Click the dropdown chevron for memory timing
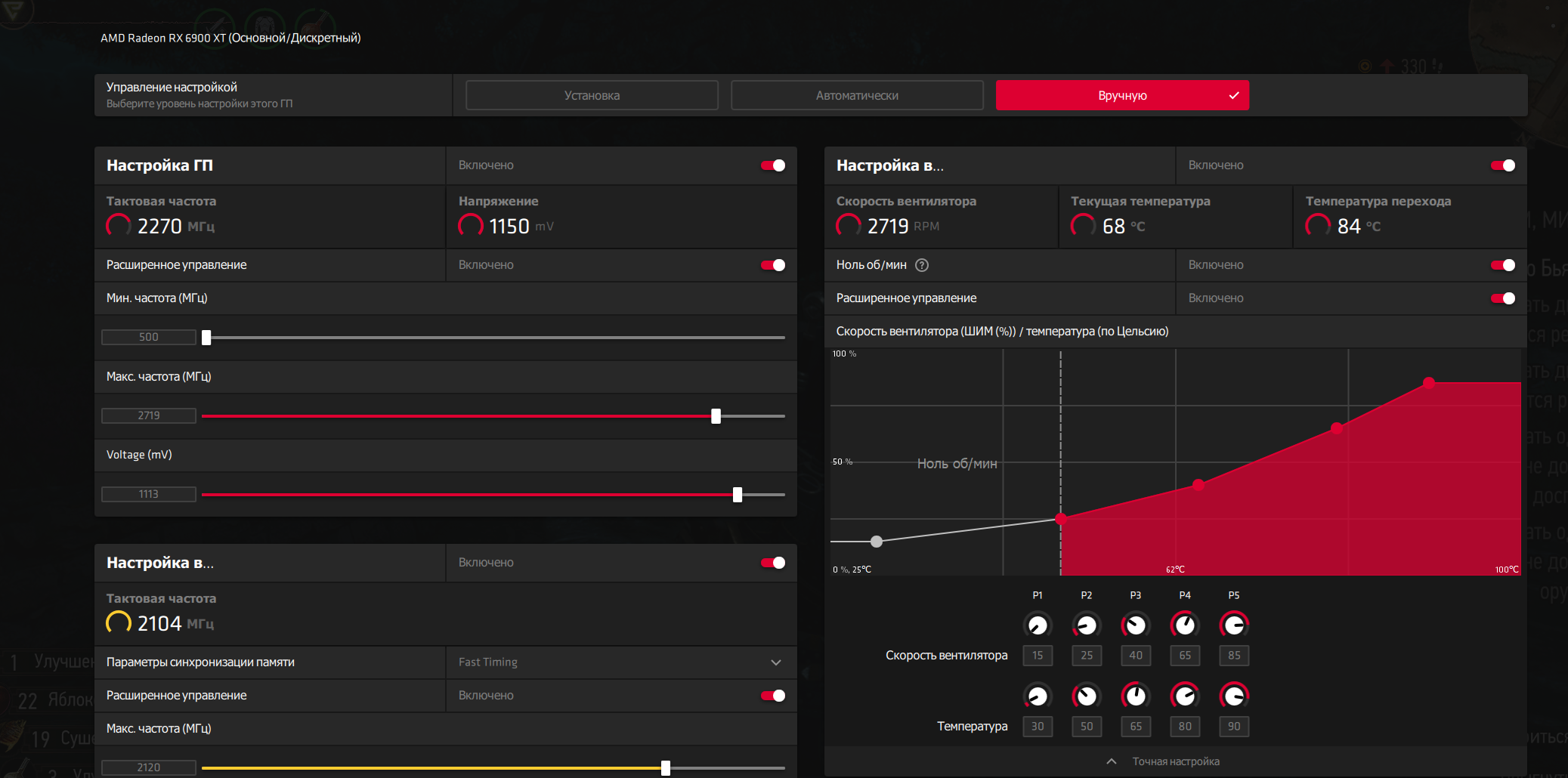This screenshot has width=1568, height=778. click(x=776, y=662)
